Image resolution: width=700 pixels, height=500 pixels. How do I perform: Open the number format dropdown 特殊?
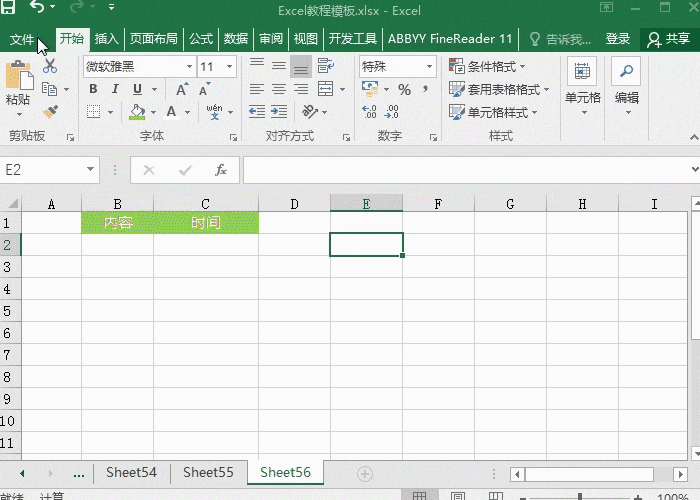click(429, 67)
